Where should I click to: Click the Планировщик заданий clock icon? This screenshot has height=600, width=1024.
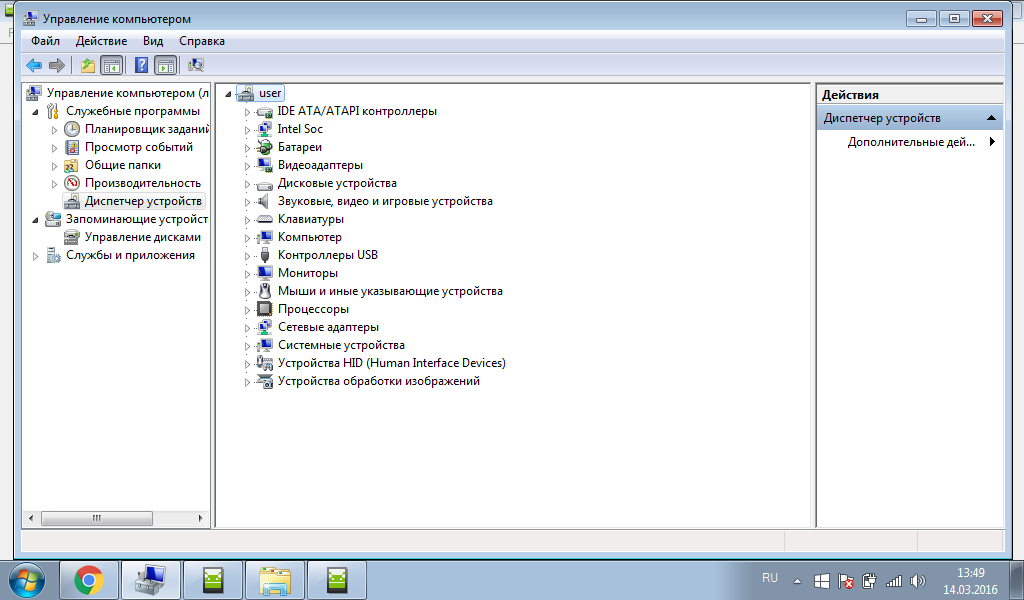(x=72, y=129)
